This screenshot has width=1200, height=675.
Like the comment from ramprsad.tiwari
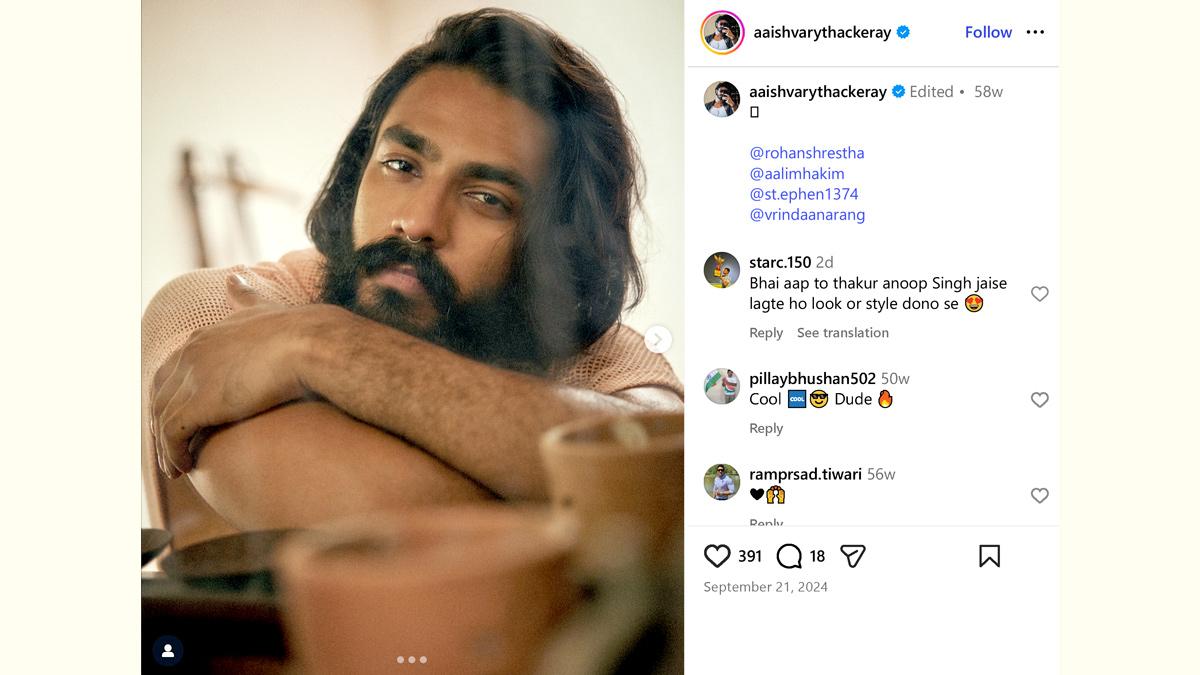point(1039,496)
